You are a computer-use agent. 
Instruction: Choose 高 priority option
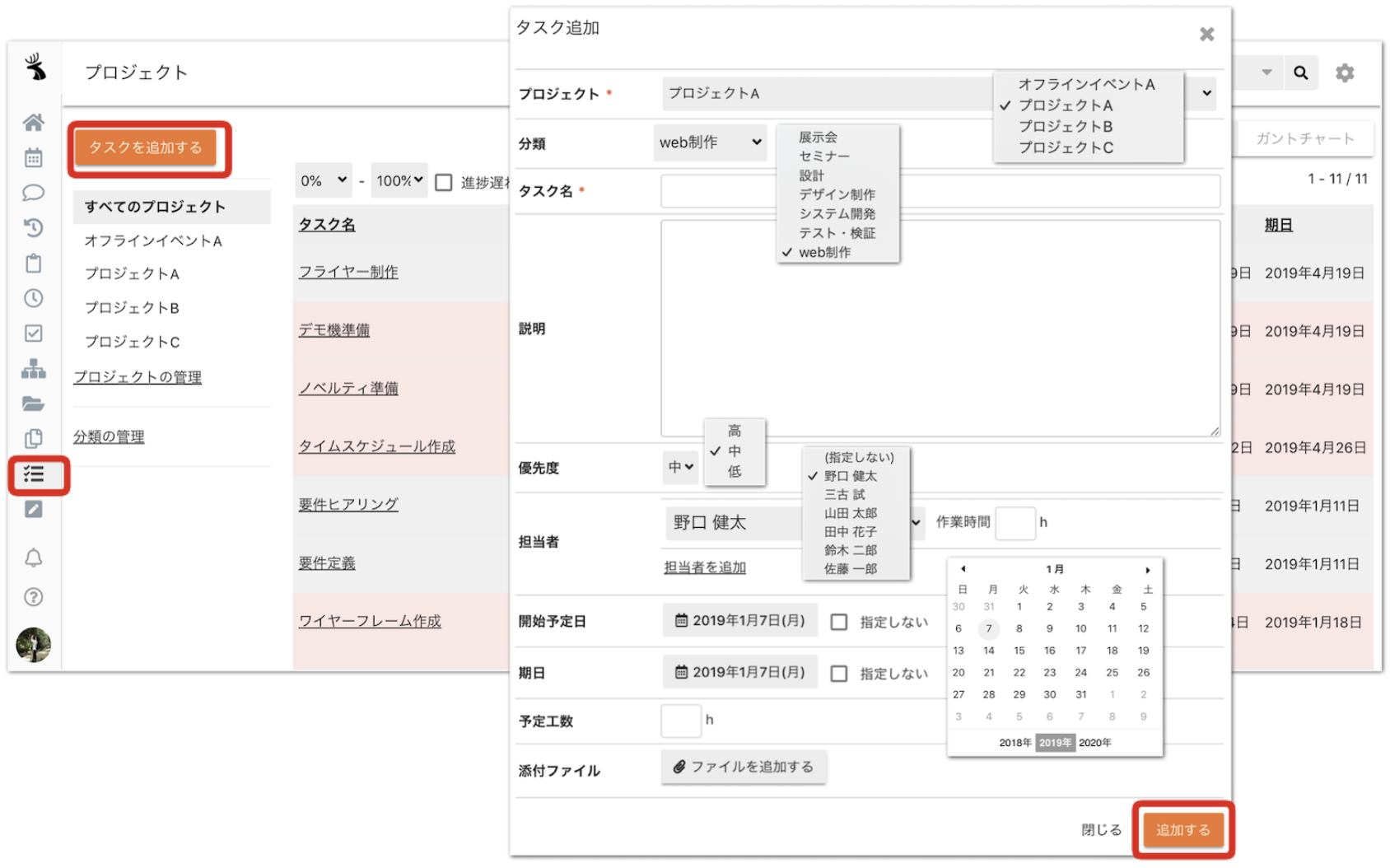pyautogui.click(x=734, y=431)
